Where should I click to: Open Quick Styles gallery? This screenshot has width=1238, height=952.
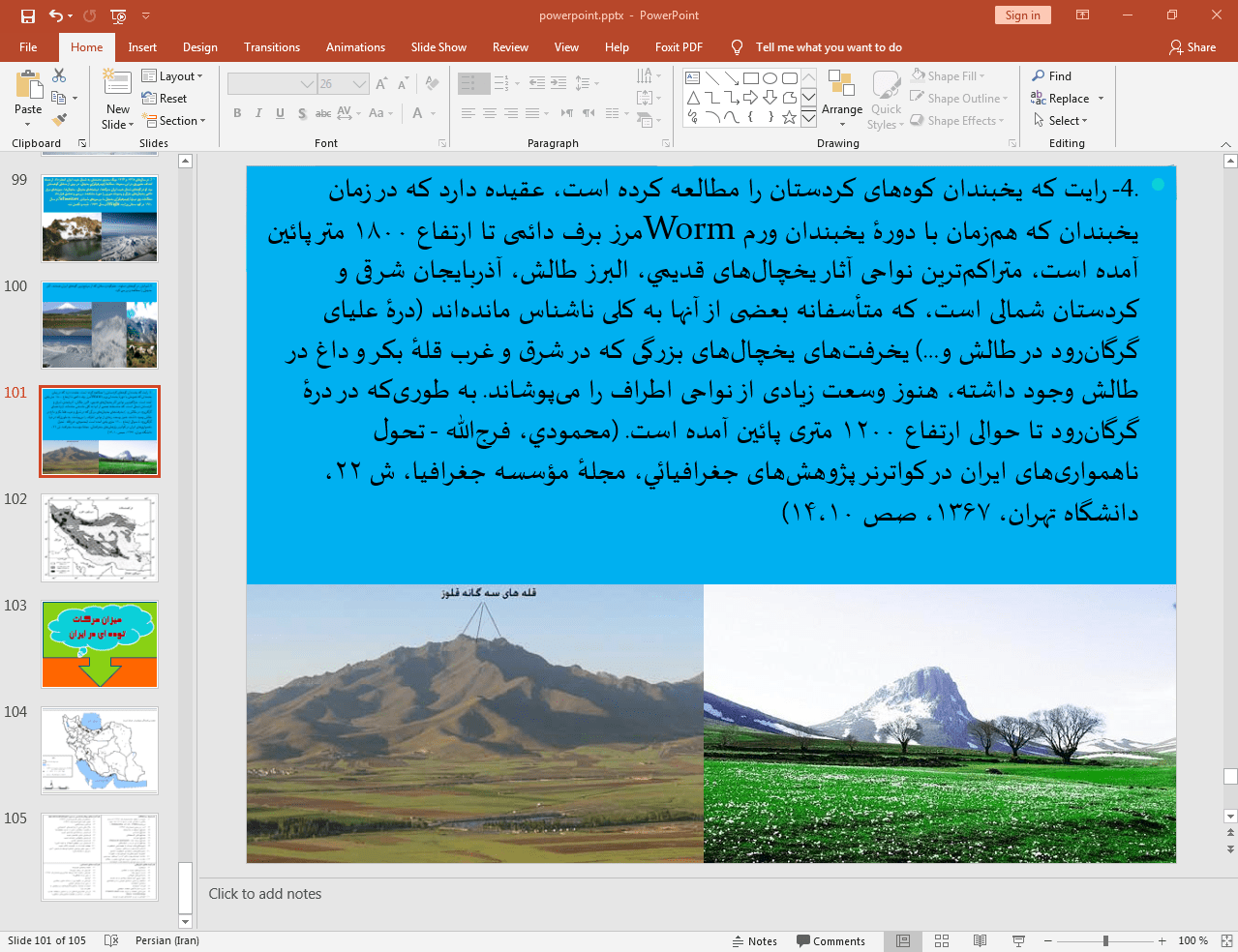(x=885, y=99)
